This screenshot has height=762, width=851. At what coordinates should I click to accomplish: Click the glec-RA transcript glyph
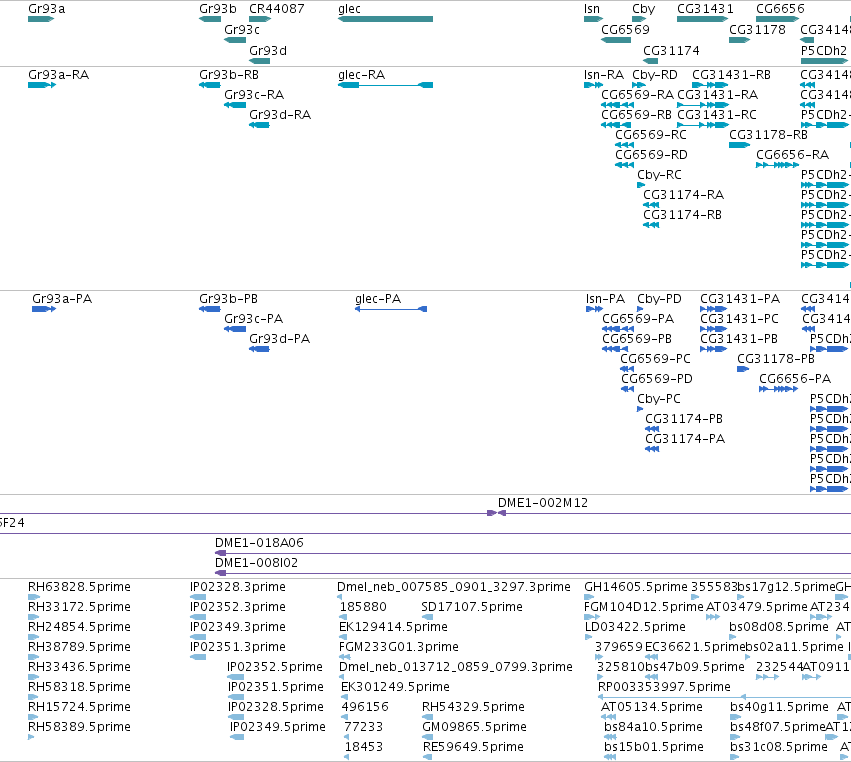point(385,85)
